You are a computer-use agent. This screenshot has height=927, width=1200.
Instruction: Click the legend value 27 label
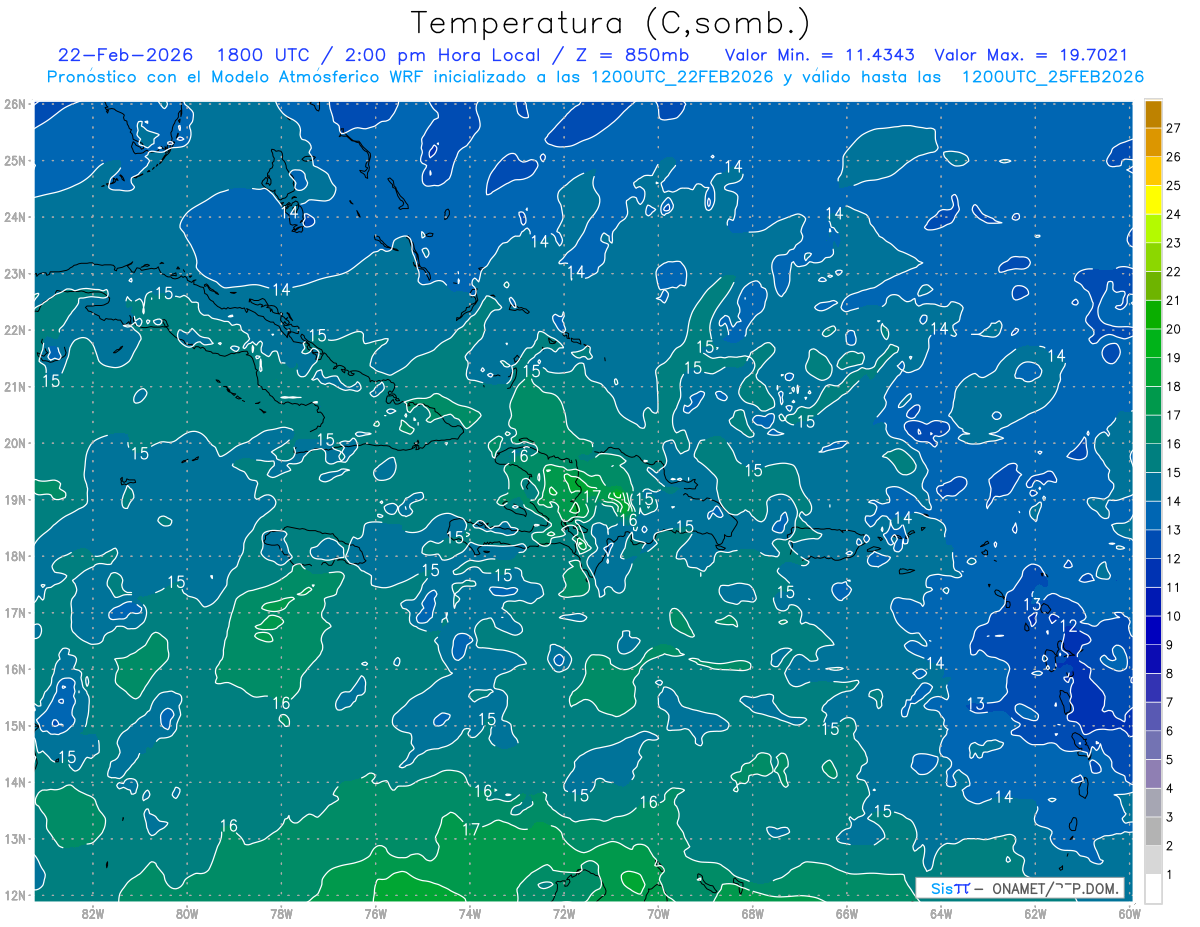click(x=1173, y=128)
